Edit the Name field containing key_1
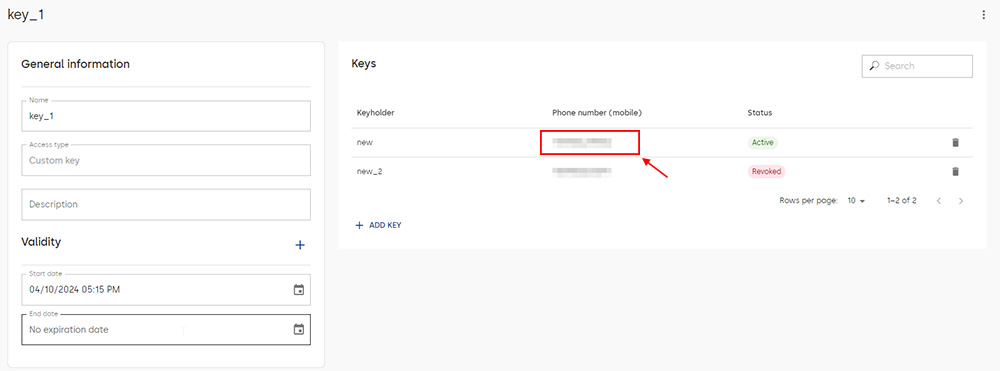The width and height of the screenshot is (1000, 371). [166, 116]
